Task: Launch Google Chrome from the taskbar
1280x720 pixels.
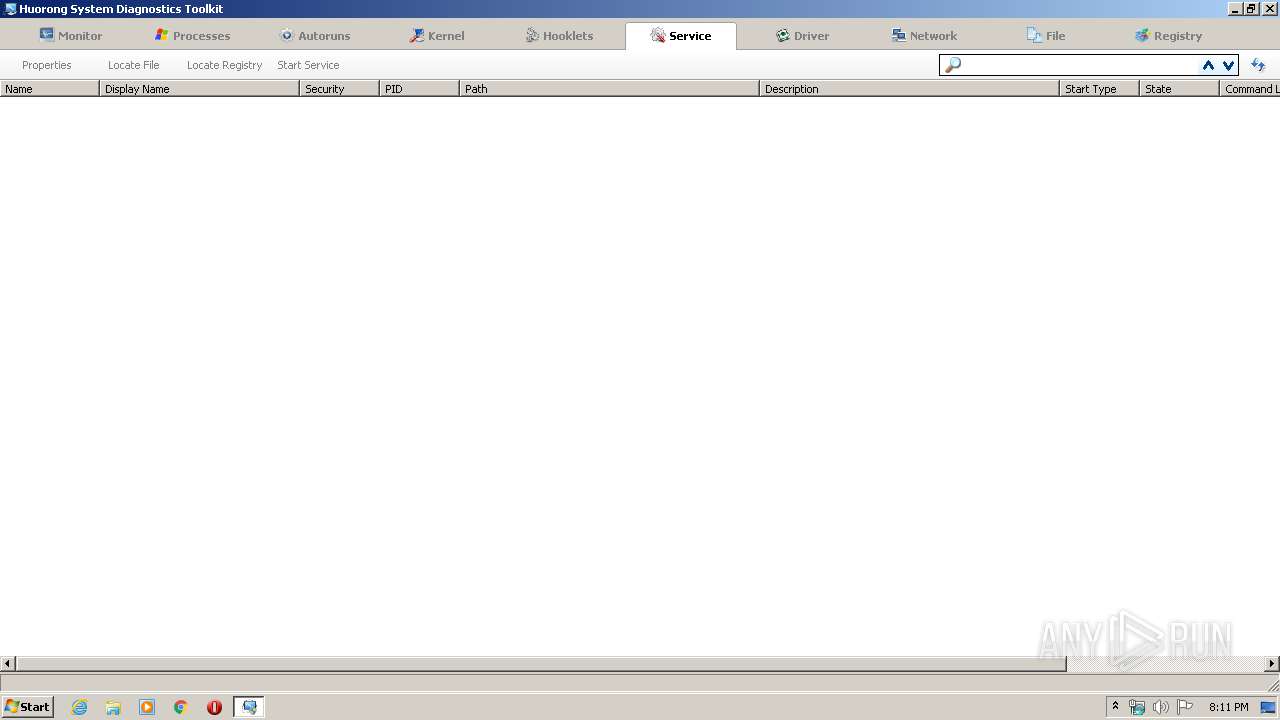Action: [x=181, y=707]
